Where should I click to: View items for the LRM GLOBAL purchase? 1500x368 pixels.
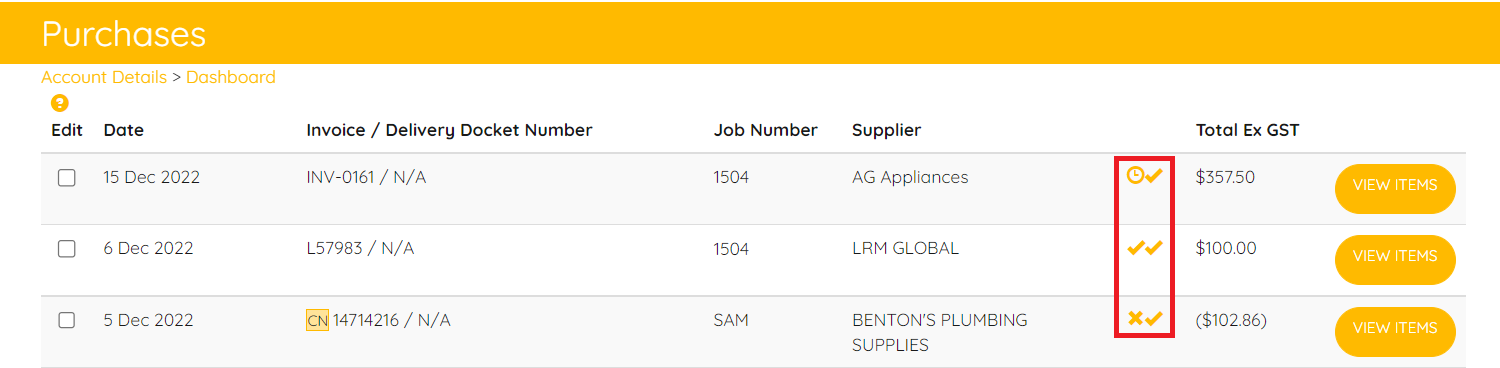coord(1395,257)
